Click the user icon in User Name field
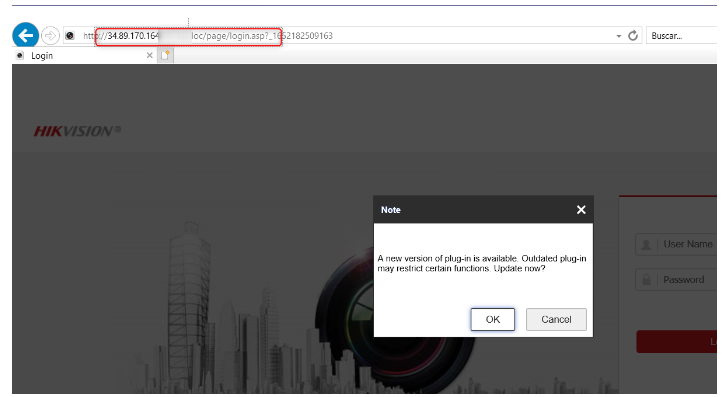Screen dimensions: 722x397 (x=646, y=245)
